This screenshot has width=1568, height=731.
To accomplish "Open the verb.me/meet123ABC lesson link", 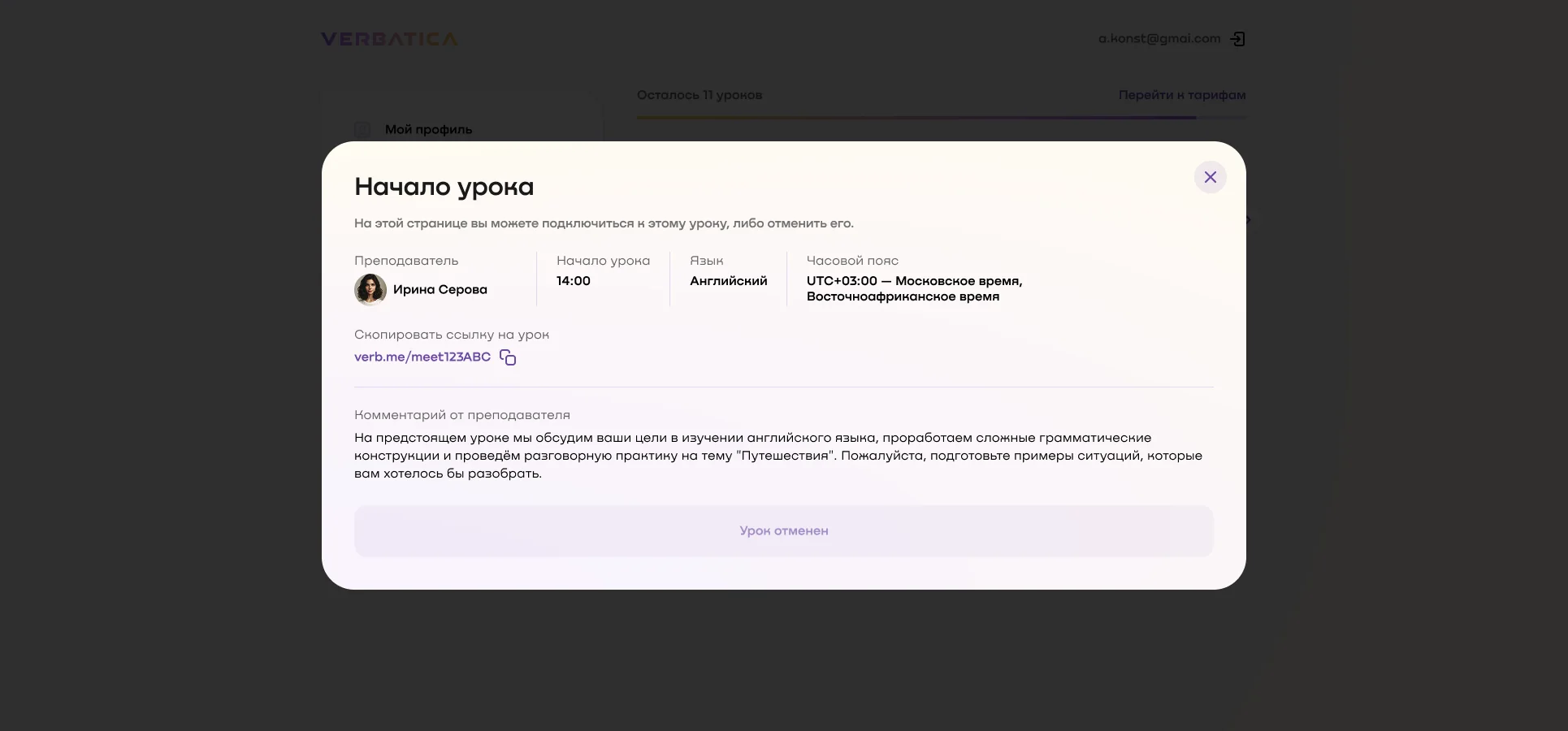I will click(422, 357).
